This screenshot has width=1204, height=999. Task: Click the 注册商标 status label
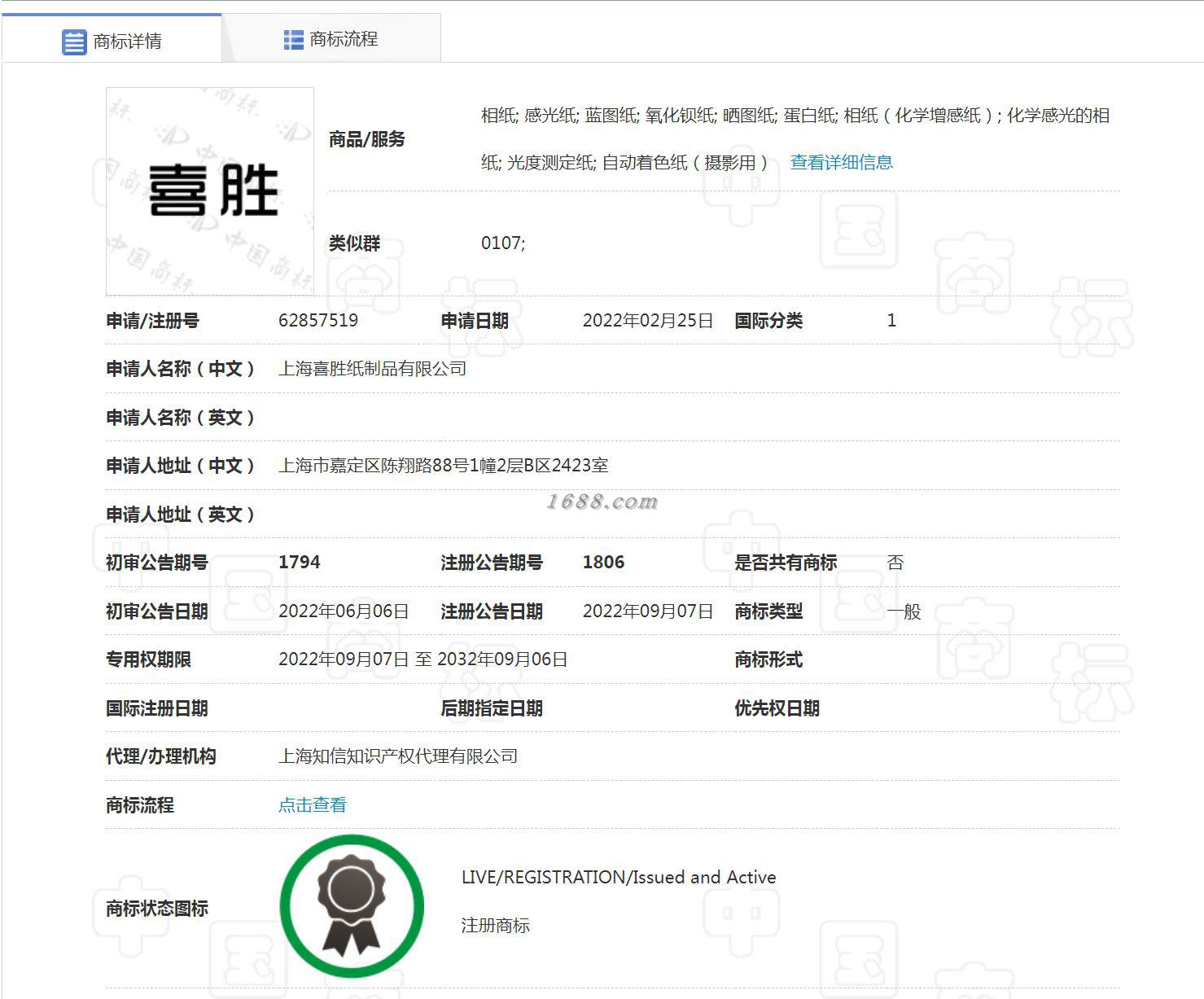pyautogui.click(x=496, y=926)
